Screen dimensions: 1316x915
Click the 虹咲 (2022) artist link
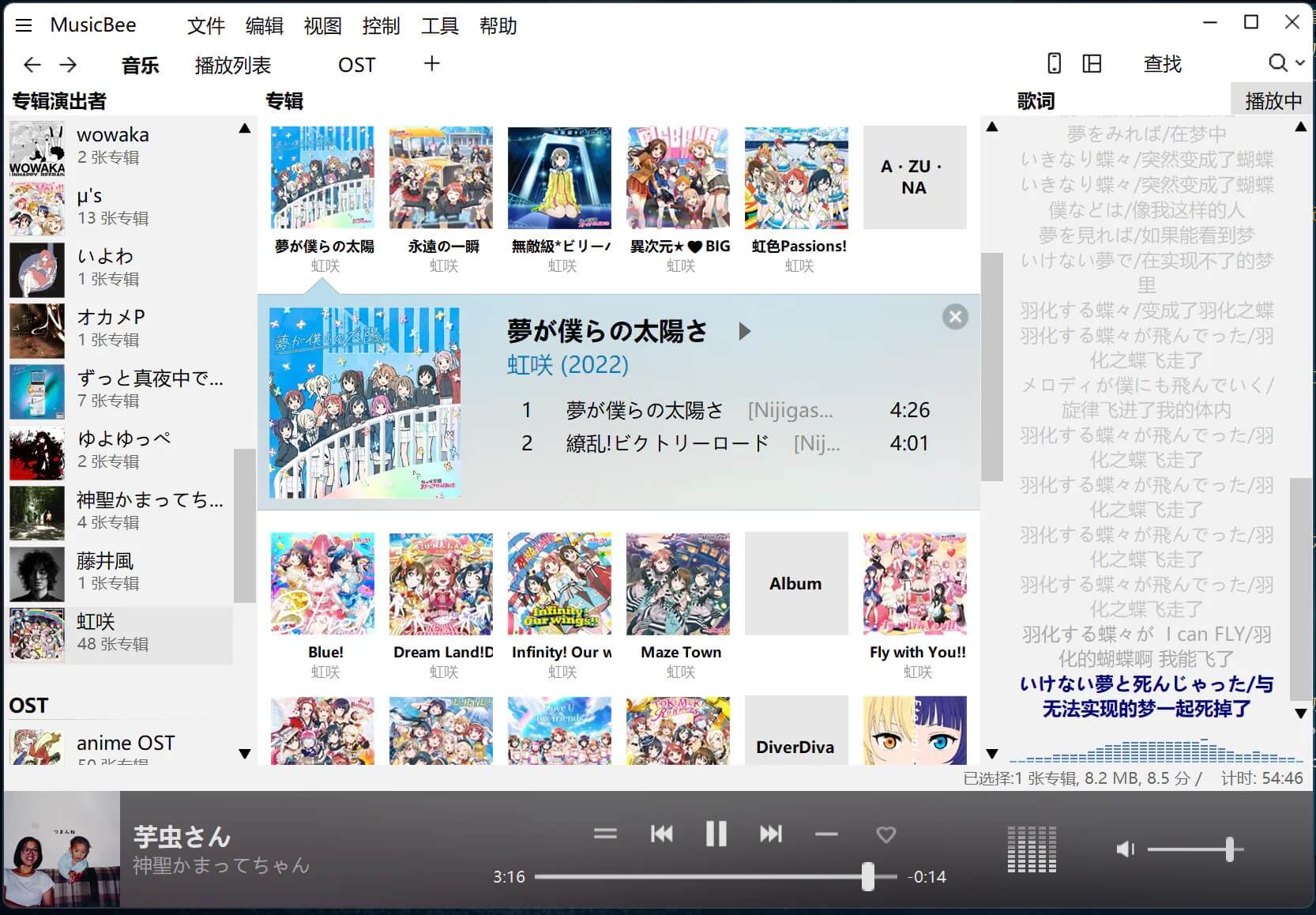tap(568, 364)
